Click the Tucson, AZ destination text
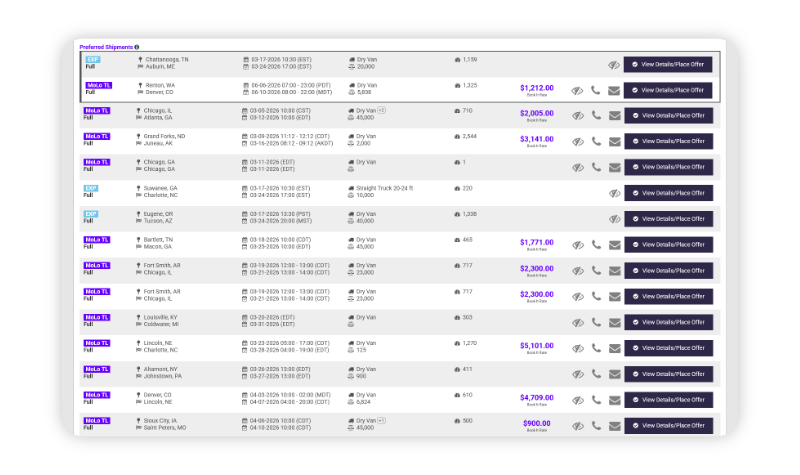800x475 pixels. (158, 221)
